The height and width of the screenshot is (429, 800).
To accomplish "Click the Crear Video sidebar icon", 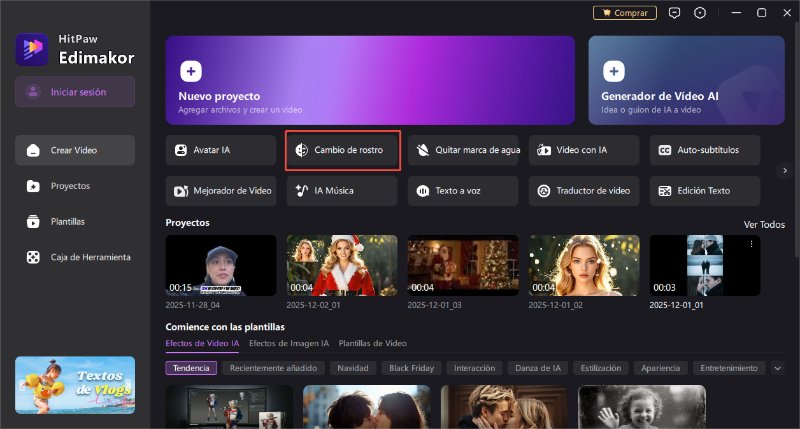I will 33,150.
